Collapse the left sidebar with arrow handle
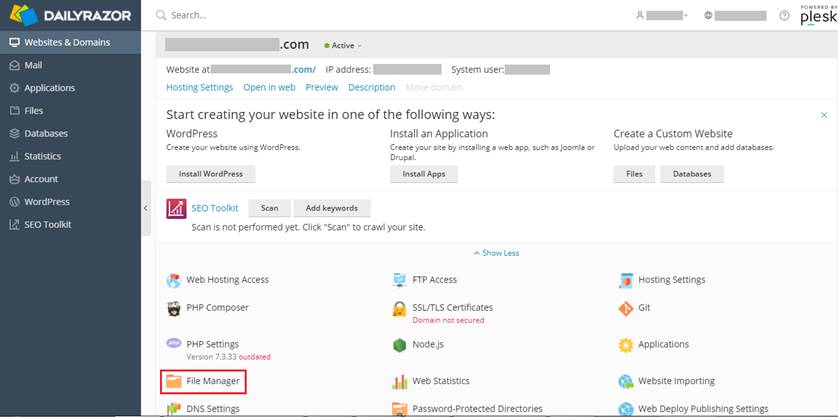Viewport: 838px width, 417px height. point(146,208)
